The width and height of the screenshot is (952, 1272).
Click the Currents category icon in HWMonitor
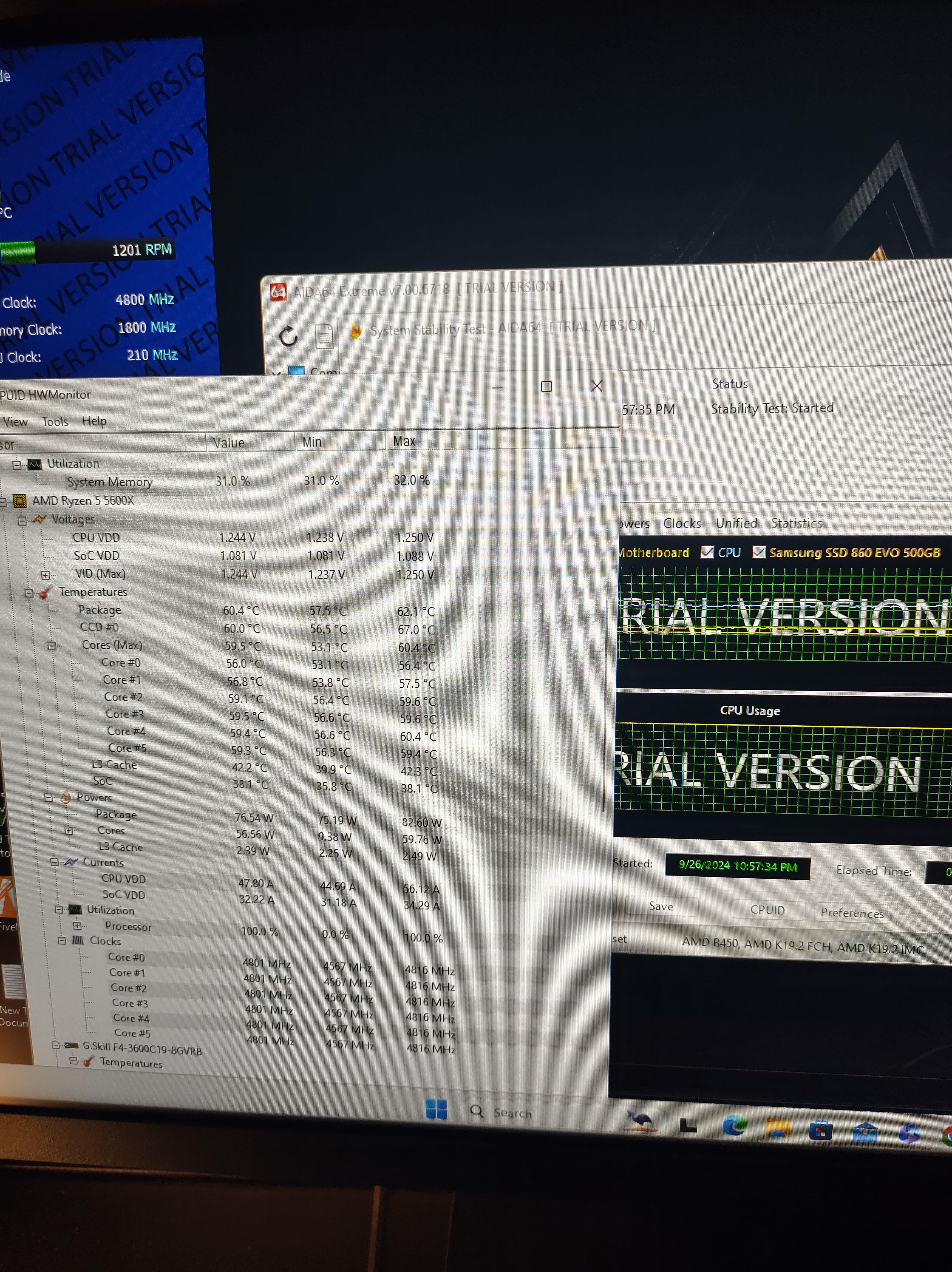(x=71, y=862)
